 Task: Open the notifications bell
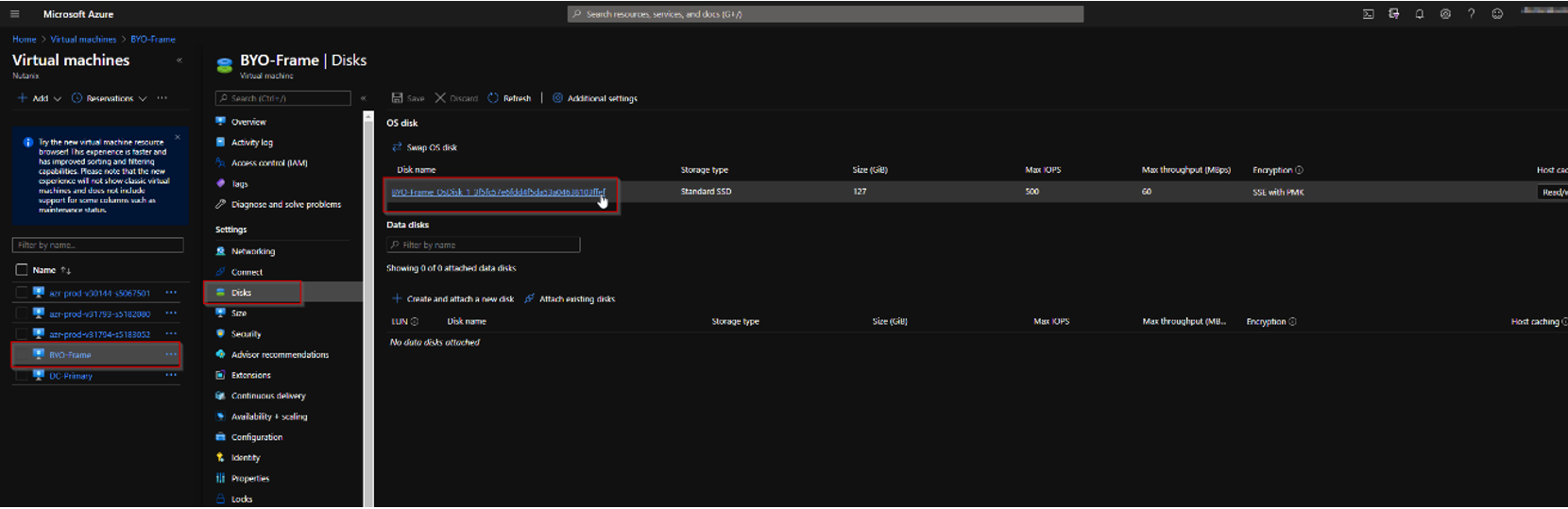coord(1419,14)
